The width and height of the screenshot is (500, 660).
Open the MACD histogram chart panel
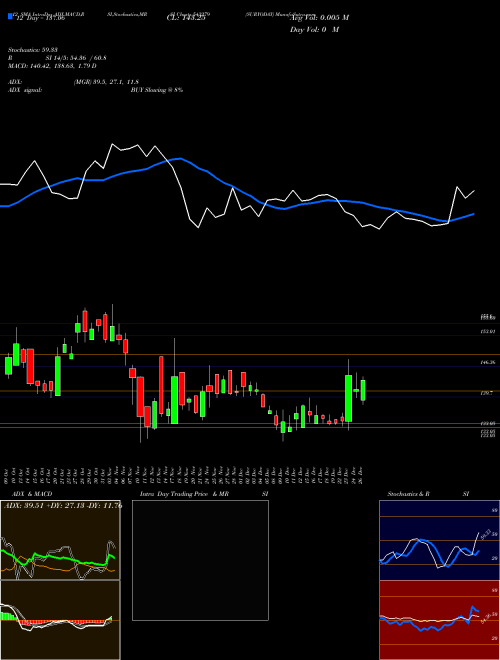pos(60,620)
